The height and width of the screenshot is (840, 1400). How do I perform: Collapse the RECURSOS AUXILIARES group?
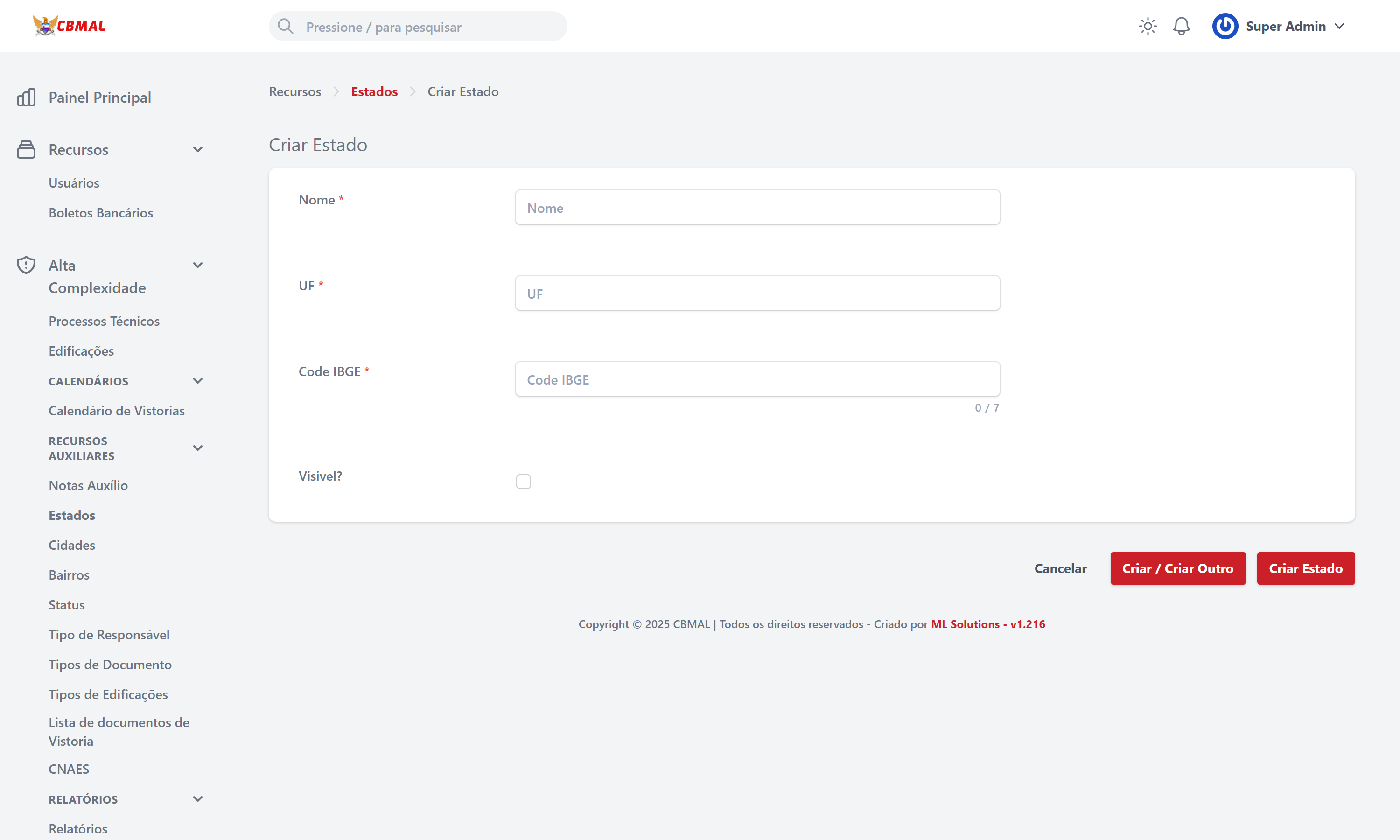(x=197, y=448)
